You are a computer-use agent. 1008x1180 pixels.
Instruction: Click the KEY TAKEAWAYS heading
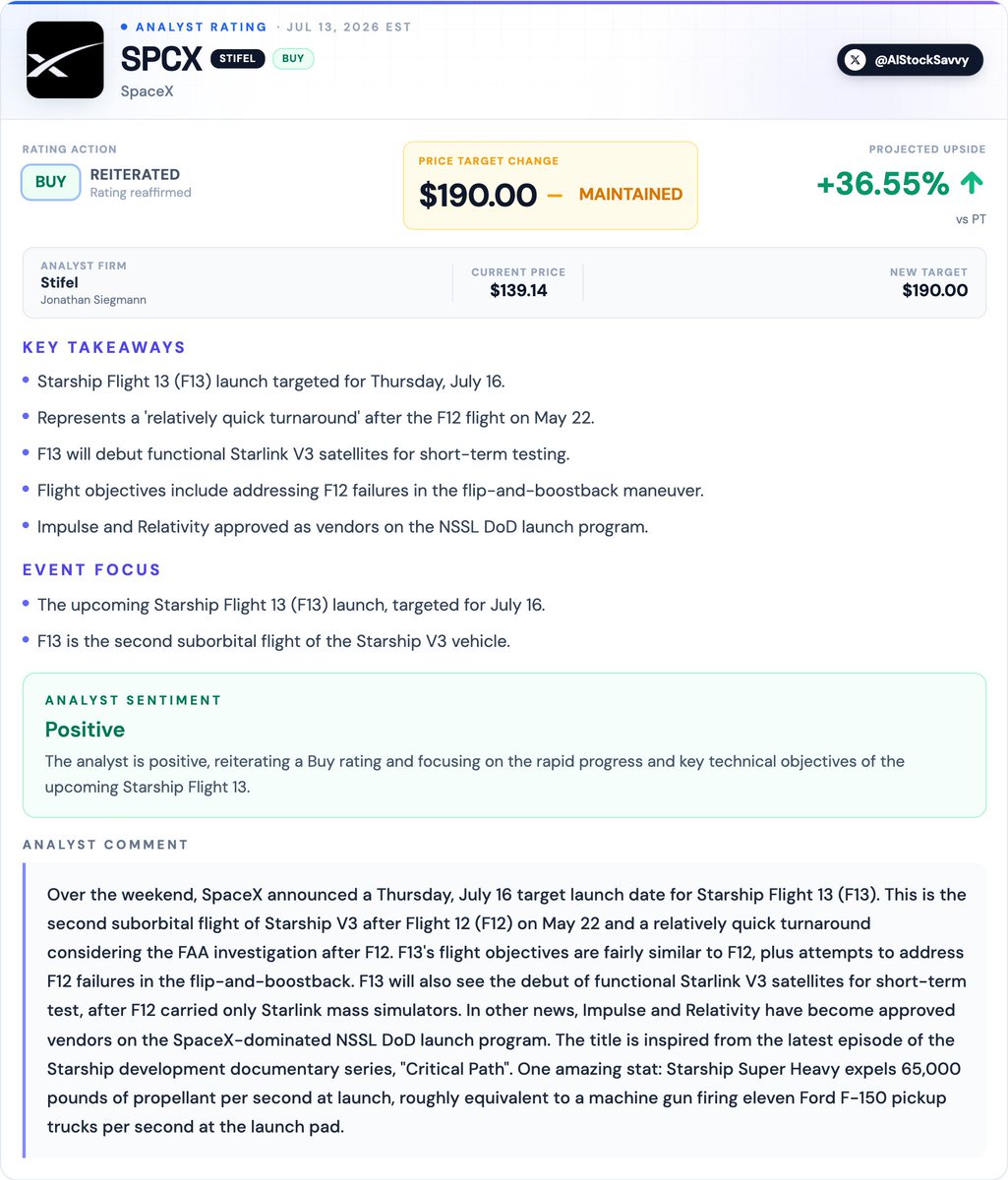click(104, 347)
